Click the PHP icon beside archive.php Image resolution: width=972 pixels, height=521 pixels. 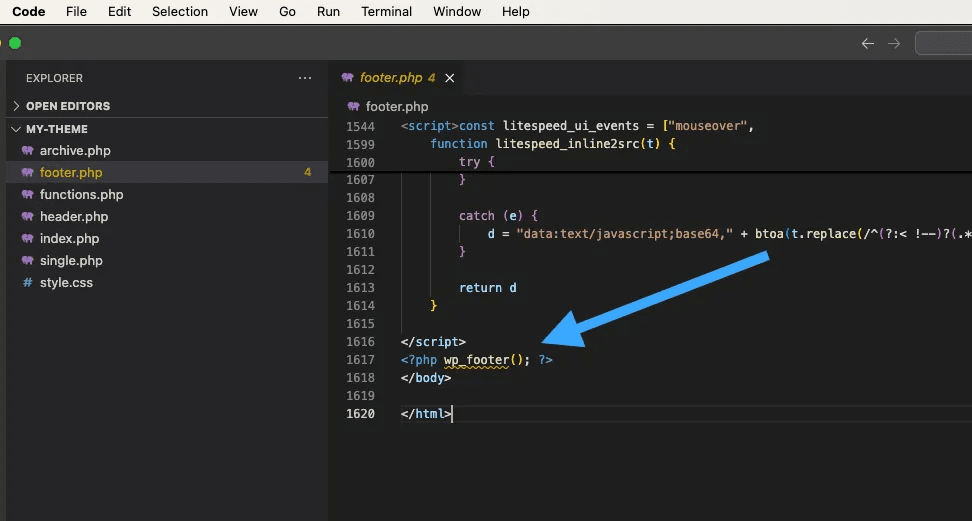pos(27,151)
